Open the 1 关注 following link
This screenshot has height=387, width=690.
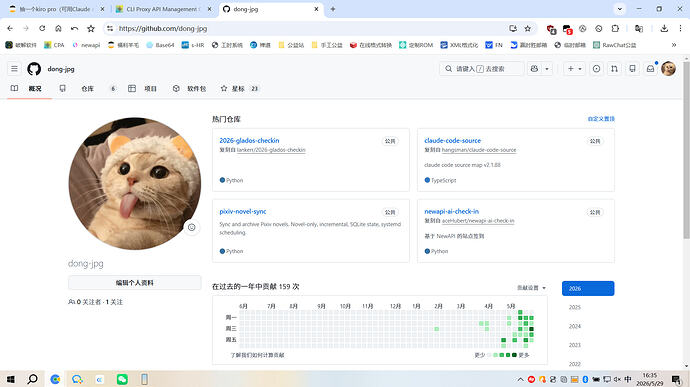[x=114, y=302]
